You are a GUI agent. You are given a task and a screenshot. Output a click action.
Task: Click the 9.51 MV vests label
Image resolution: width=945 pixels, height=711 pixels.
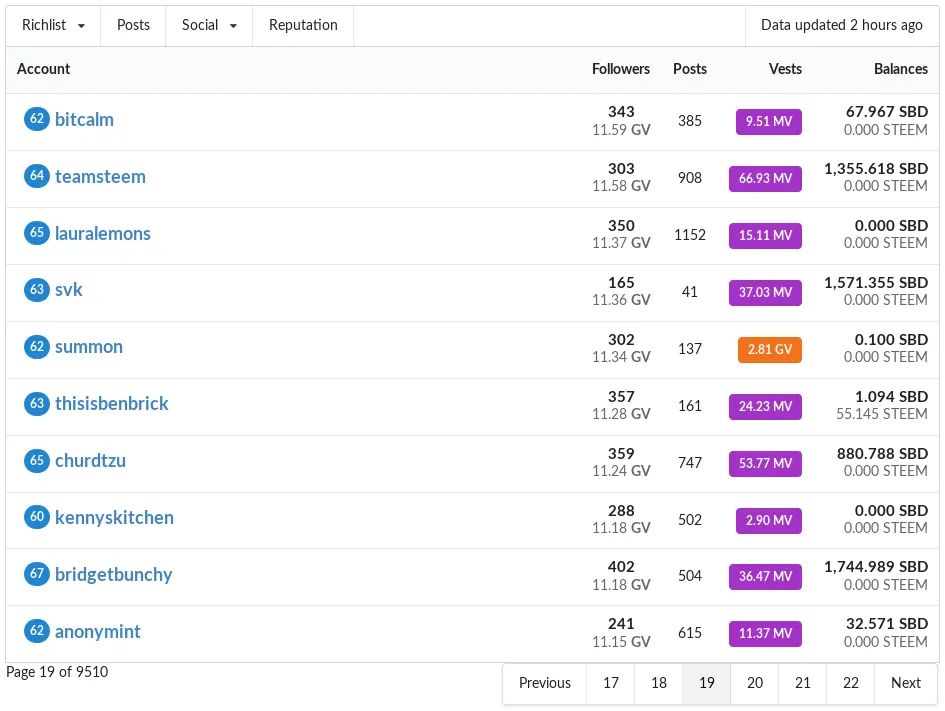(x=768, y=122)
